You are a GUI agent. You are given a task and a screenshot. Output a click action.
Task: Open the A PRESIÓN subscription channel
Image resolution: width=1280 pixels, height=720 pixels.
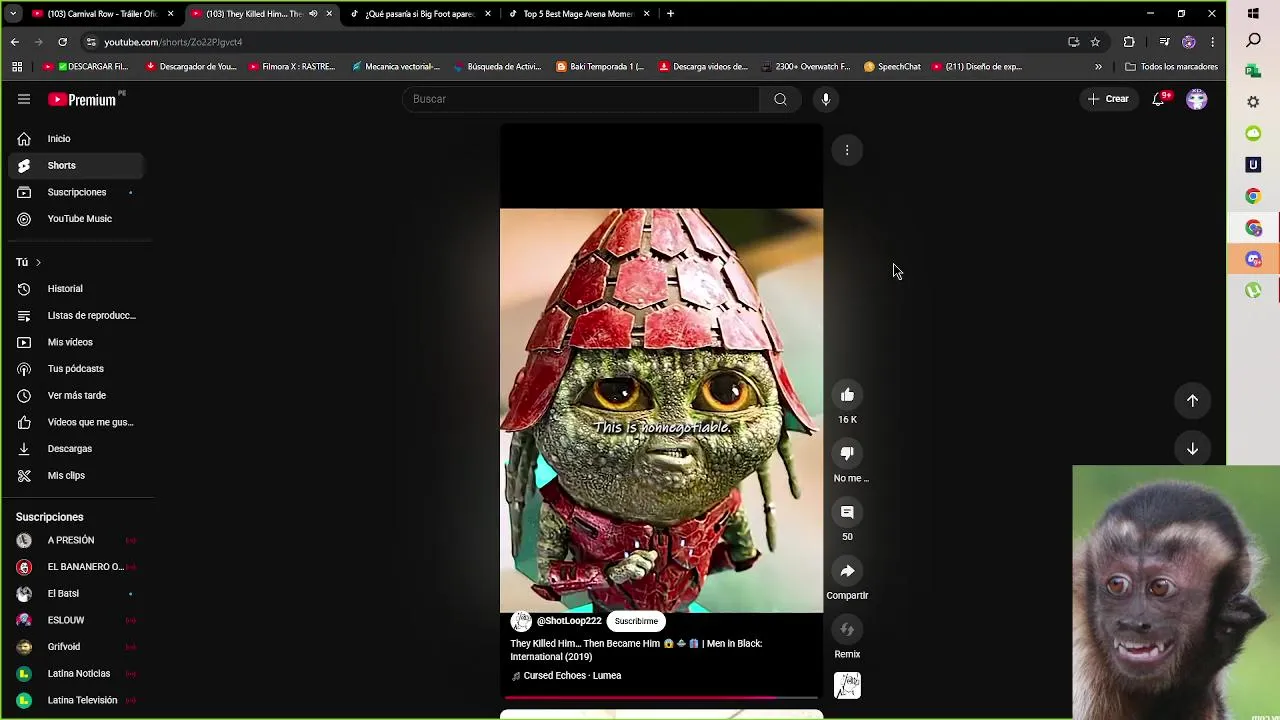[x=77, y=540]
